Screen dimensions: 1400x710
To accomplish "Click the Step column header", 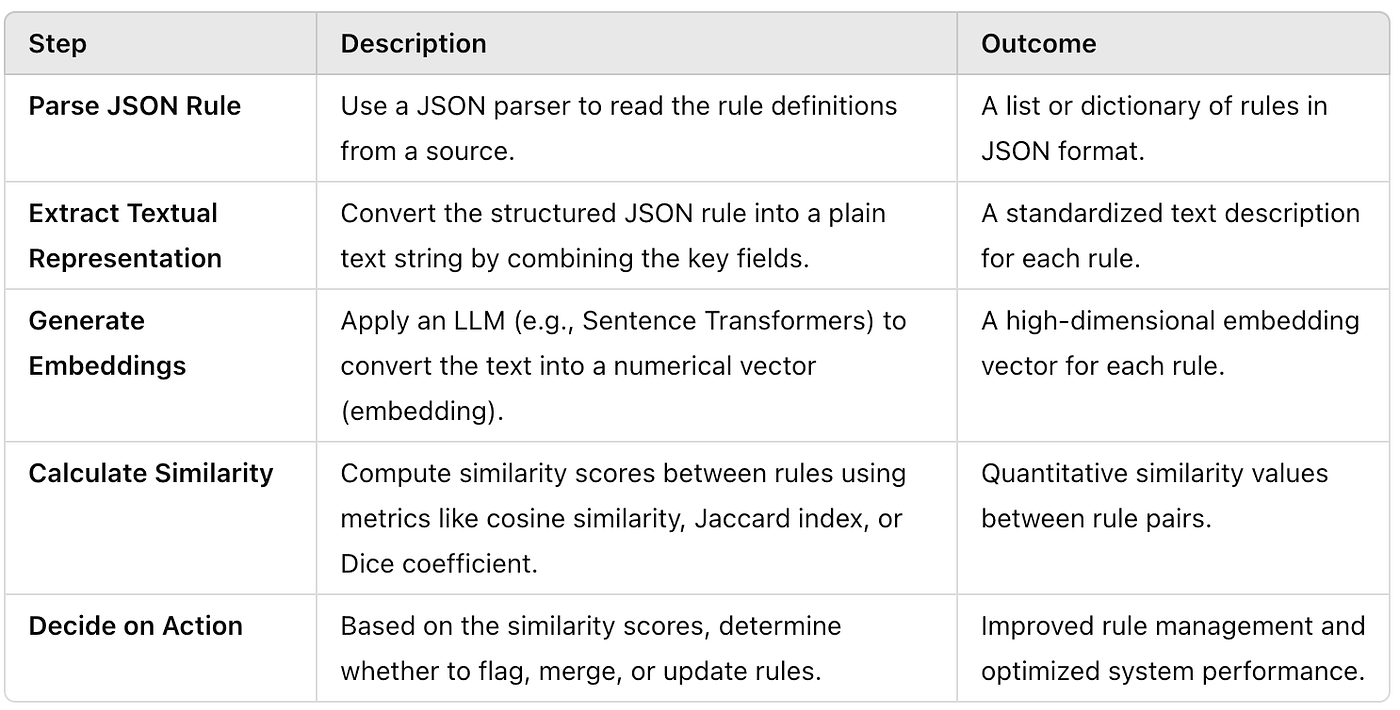I will [x=58, y=44].
